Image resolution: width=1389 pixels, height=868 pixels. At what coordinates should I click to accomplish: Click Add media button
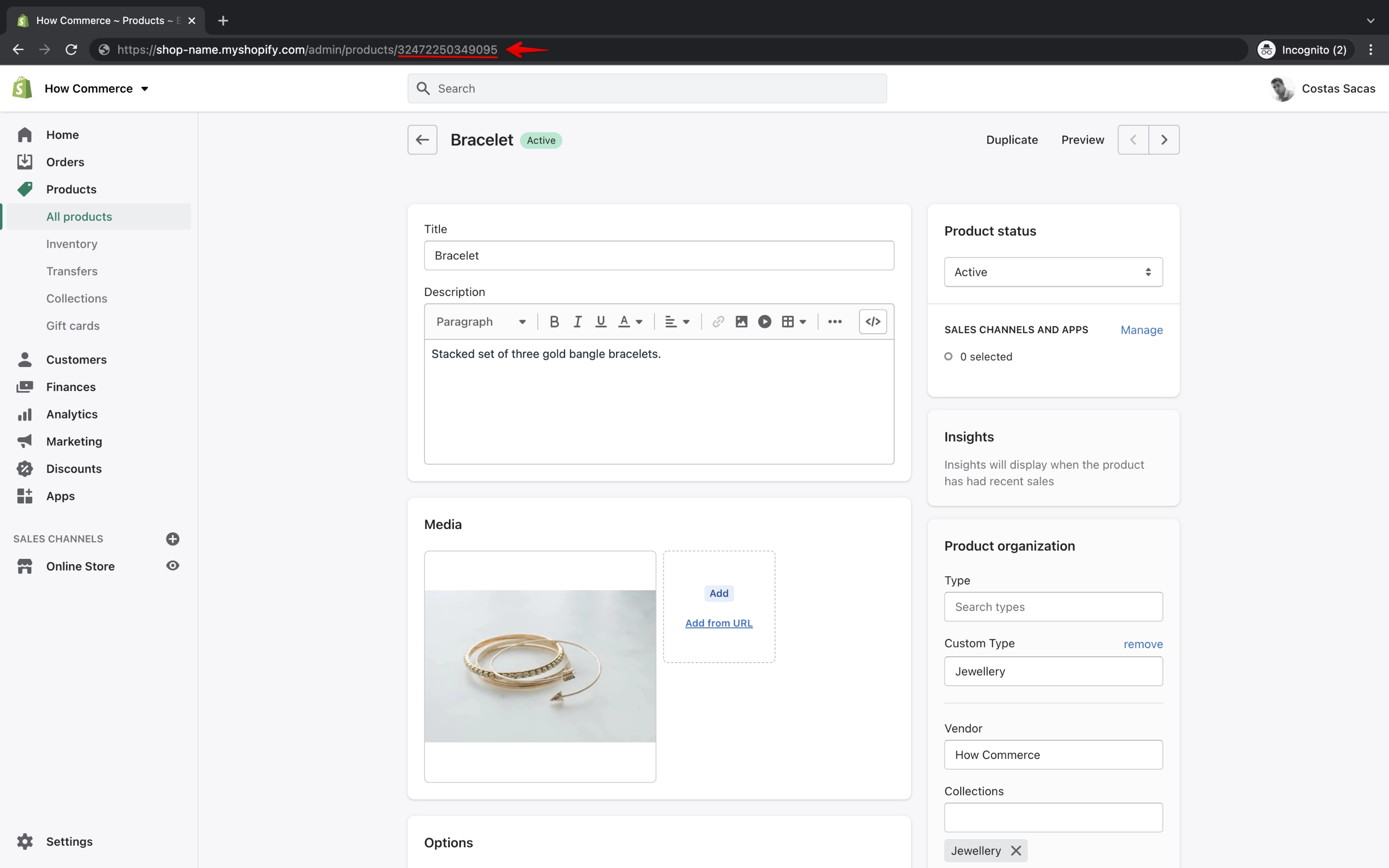(719, 593)
